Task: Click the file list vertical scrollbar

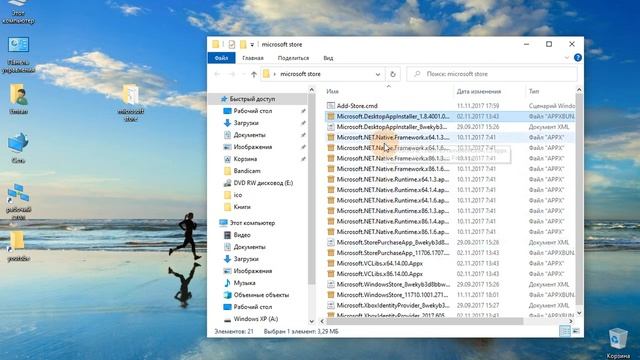Action: click(x=579, y=198)
